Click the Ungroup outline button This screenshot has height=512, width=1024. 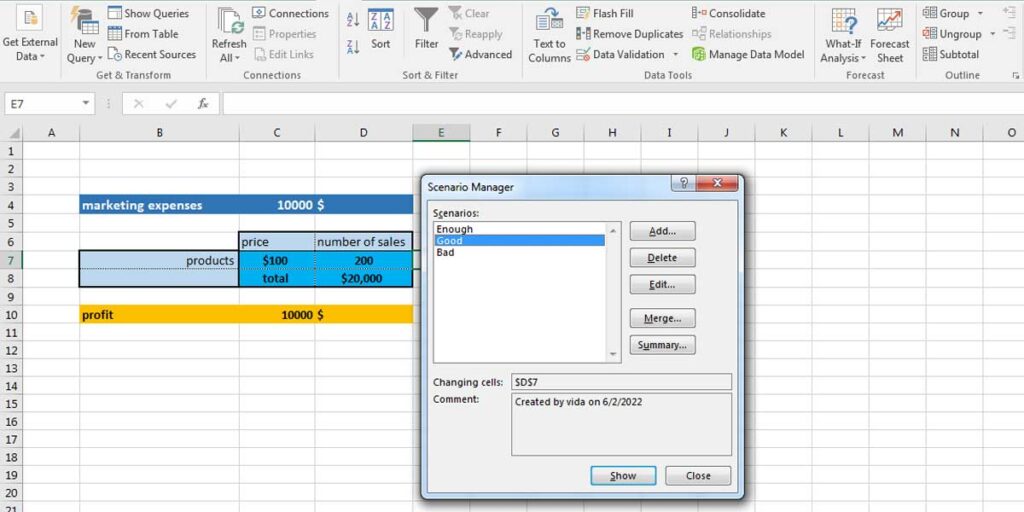[952, 34]
